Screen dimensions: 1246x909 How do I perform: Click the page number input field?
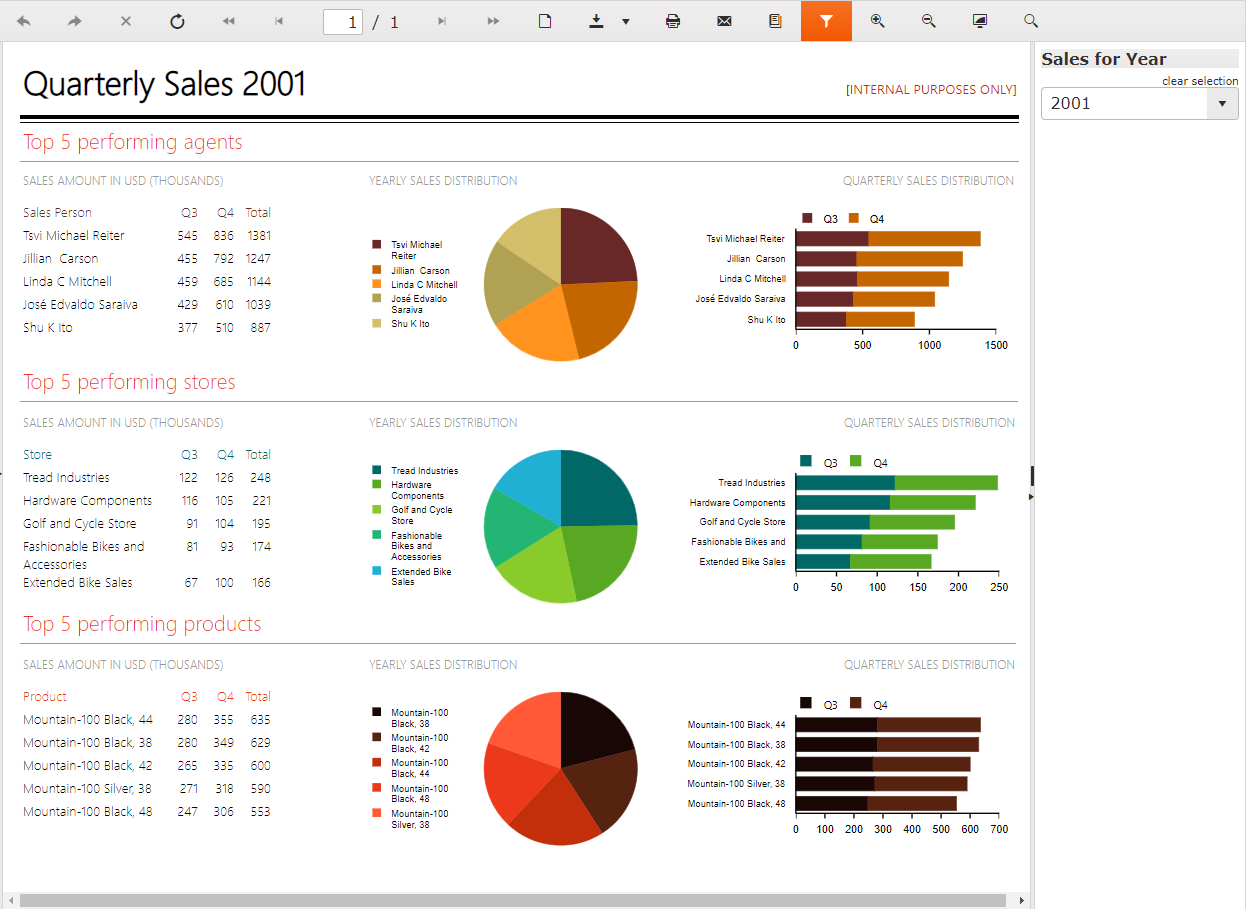pyautogui.click(x=342, y=21)
